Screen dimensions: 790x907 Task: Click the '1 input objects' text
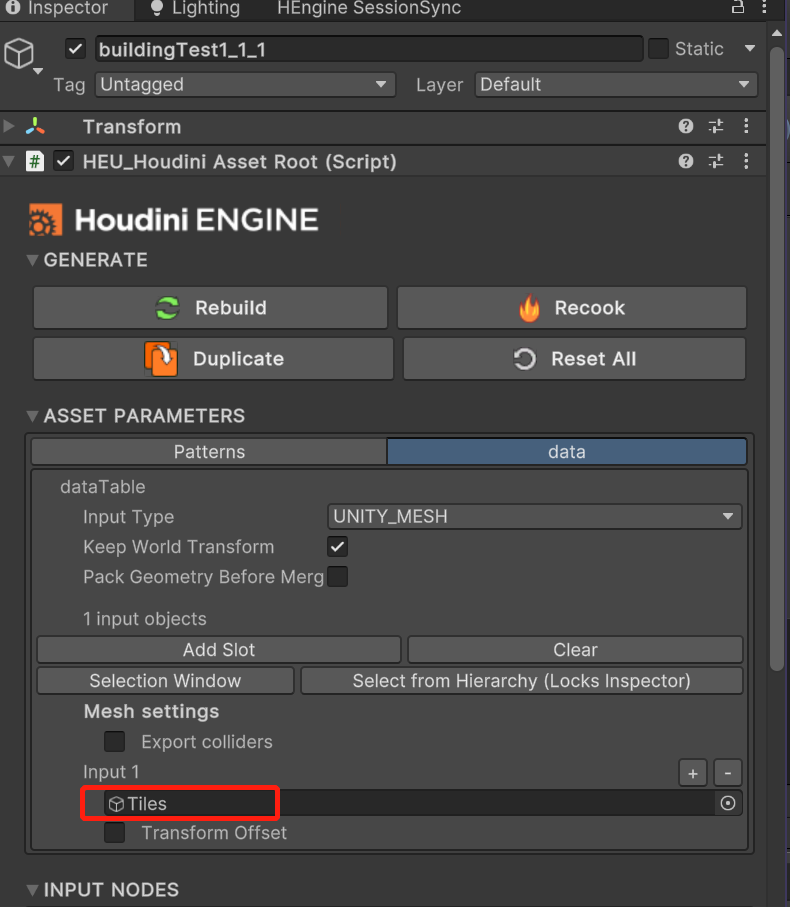[145, 619]
